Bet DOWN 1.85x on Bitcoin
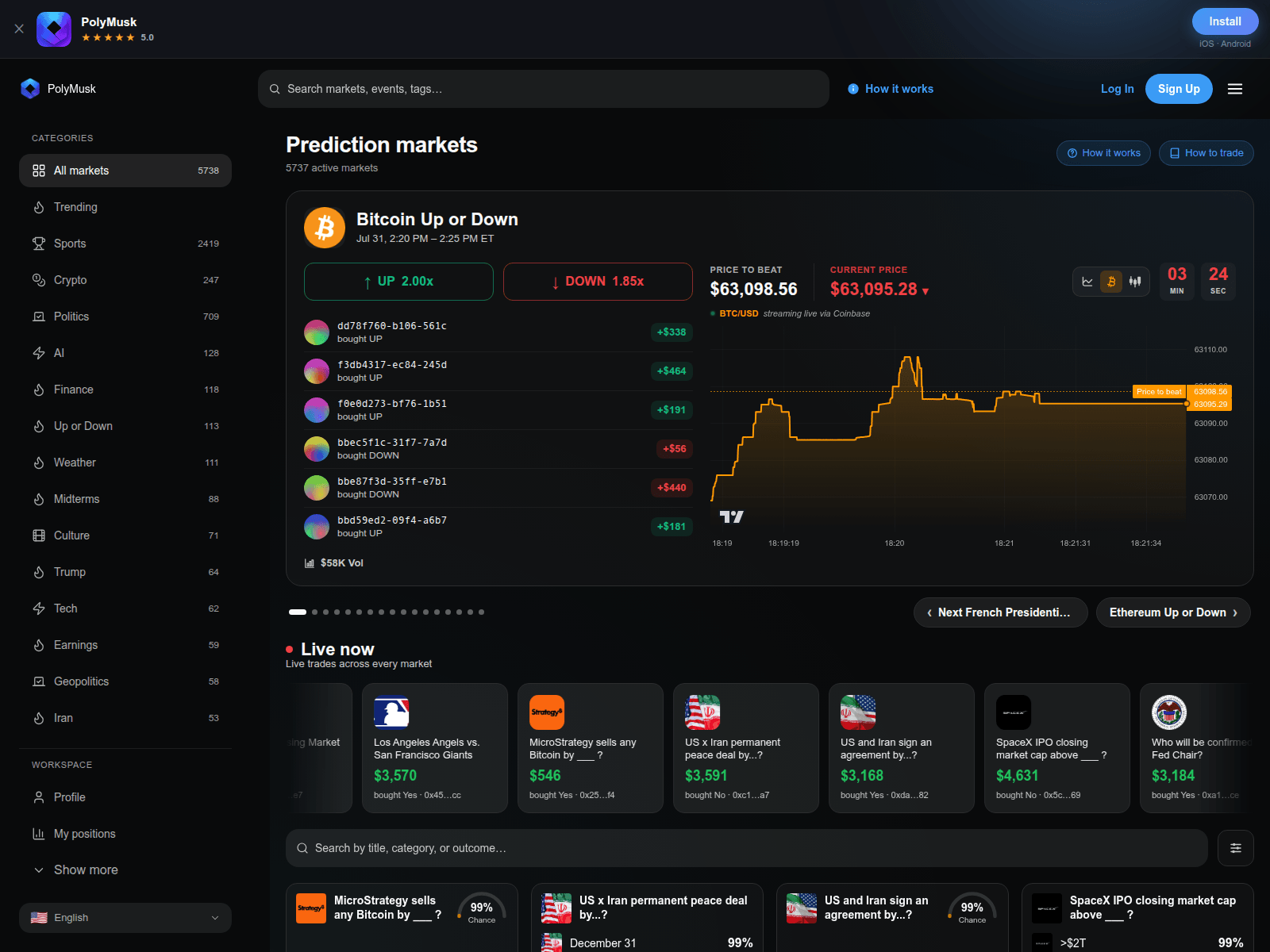This screenshot has height=952, width=1270. tap(598, 282)
